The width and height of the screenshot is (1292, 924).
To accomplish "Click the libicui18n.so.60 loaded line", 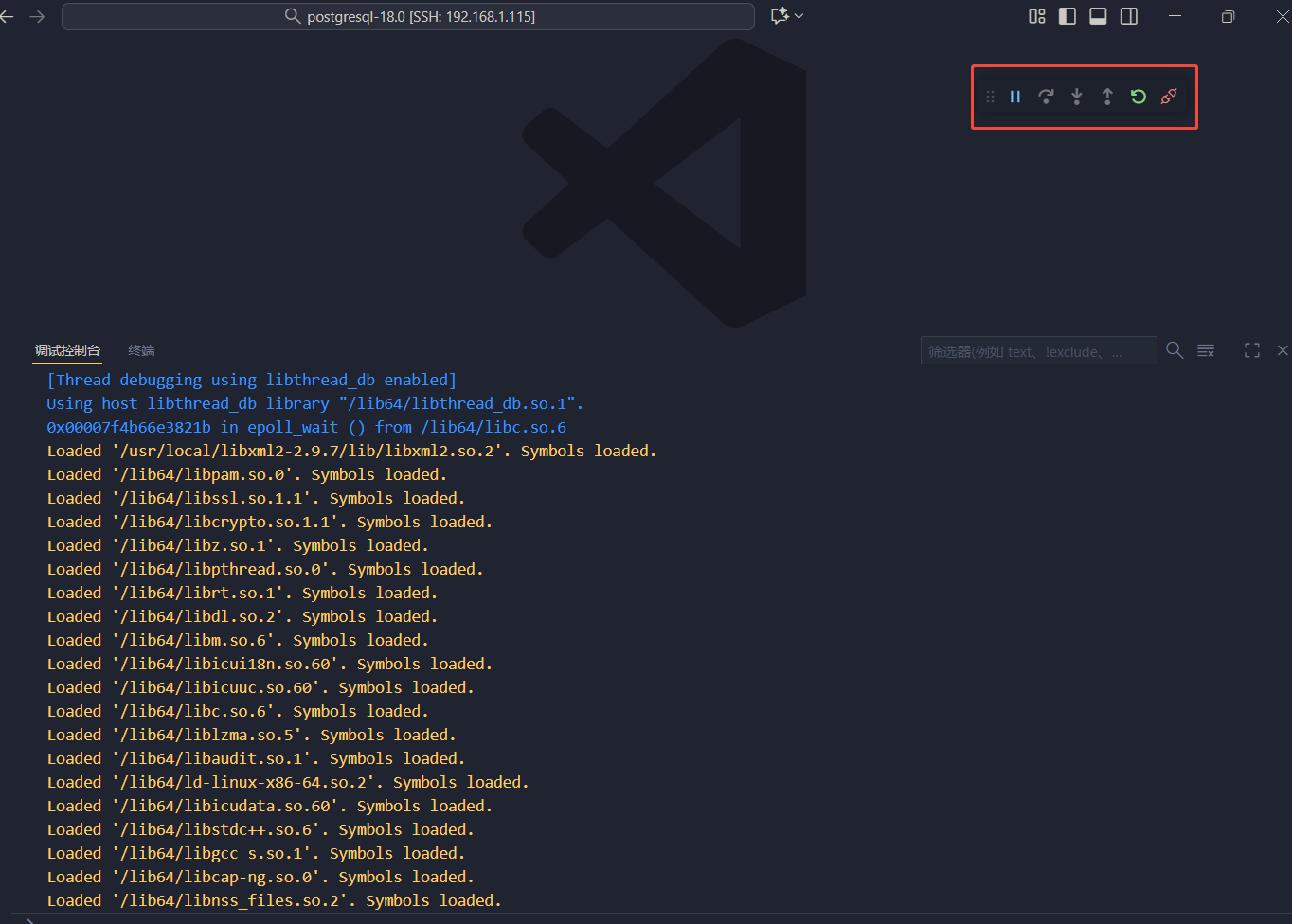I will (x=270, y=664).
